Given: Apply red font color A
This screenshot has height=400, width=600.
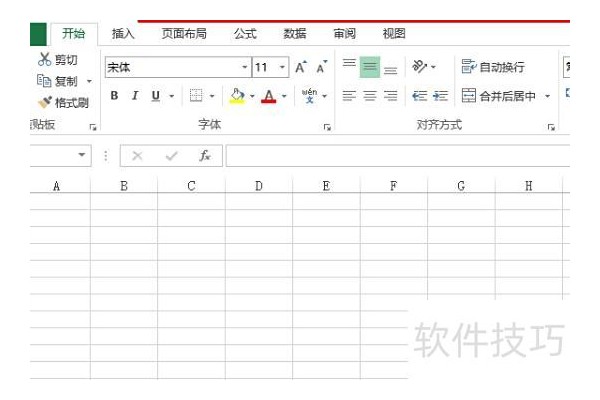Looking at the screenshot, I should [x=269, y=96].
